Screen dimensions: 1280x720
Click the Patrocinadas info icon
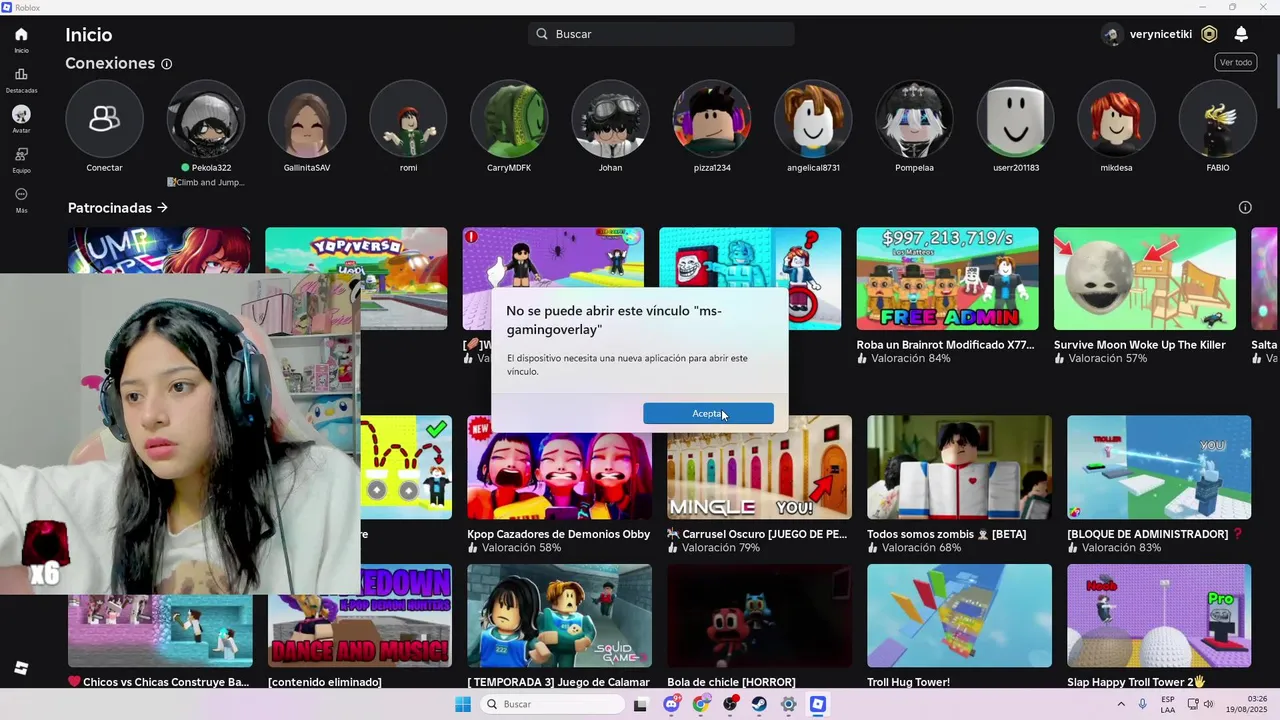coord(1245,208)
